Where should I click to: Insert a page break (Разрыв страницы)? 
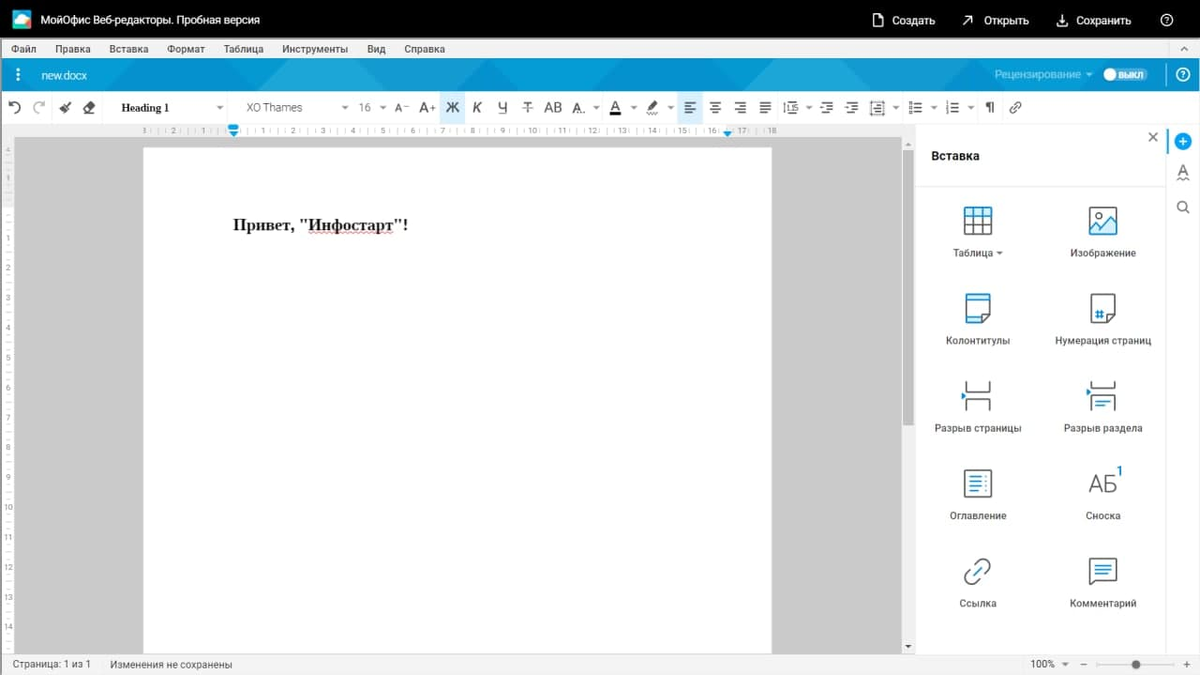point(977,407)
